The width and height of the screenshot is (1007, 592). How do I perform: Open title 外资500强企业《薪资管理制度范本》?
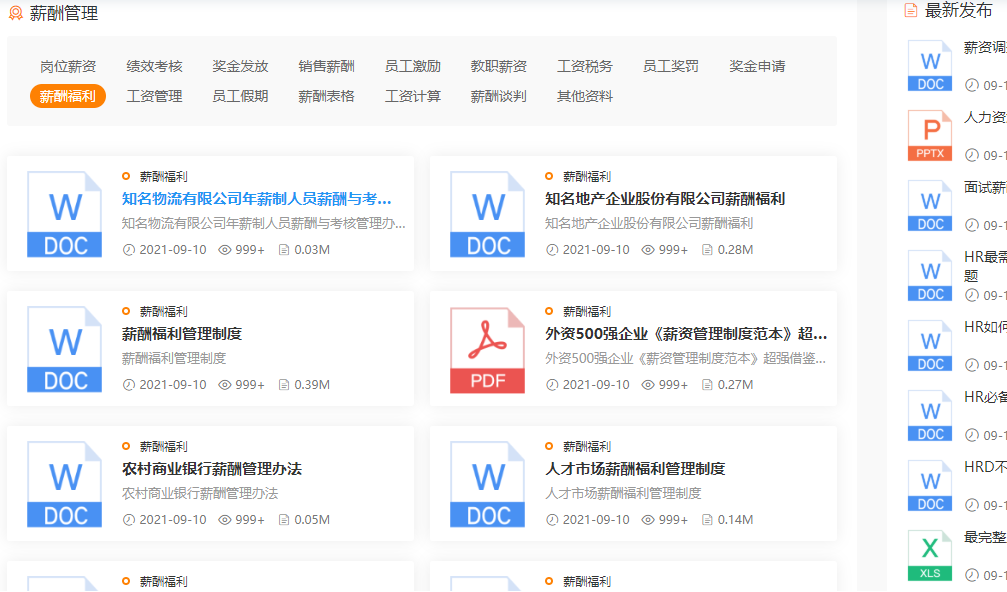point(686,334)
